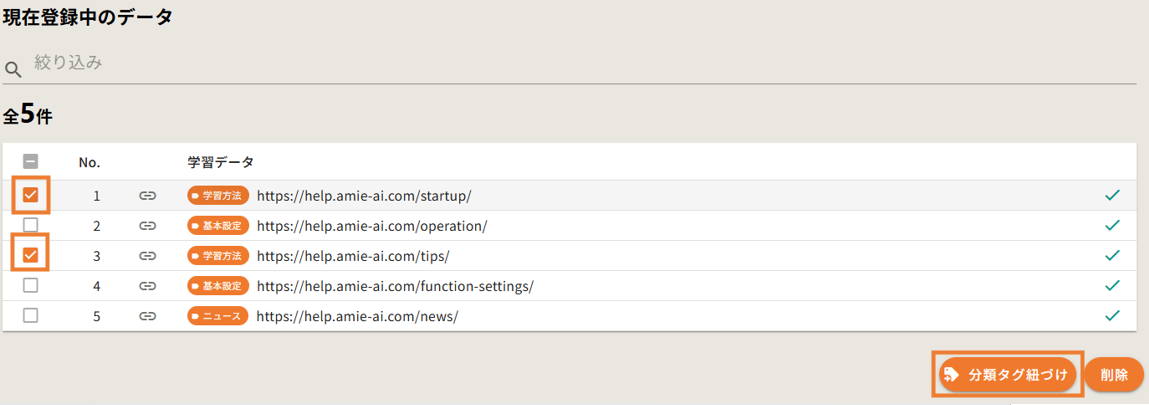Uncheck the checkbox for row 3

coord(31,255)
